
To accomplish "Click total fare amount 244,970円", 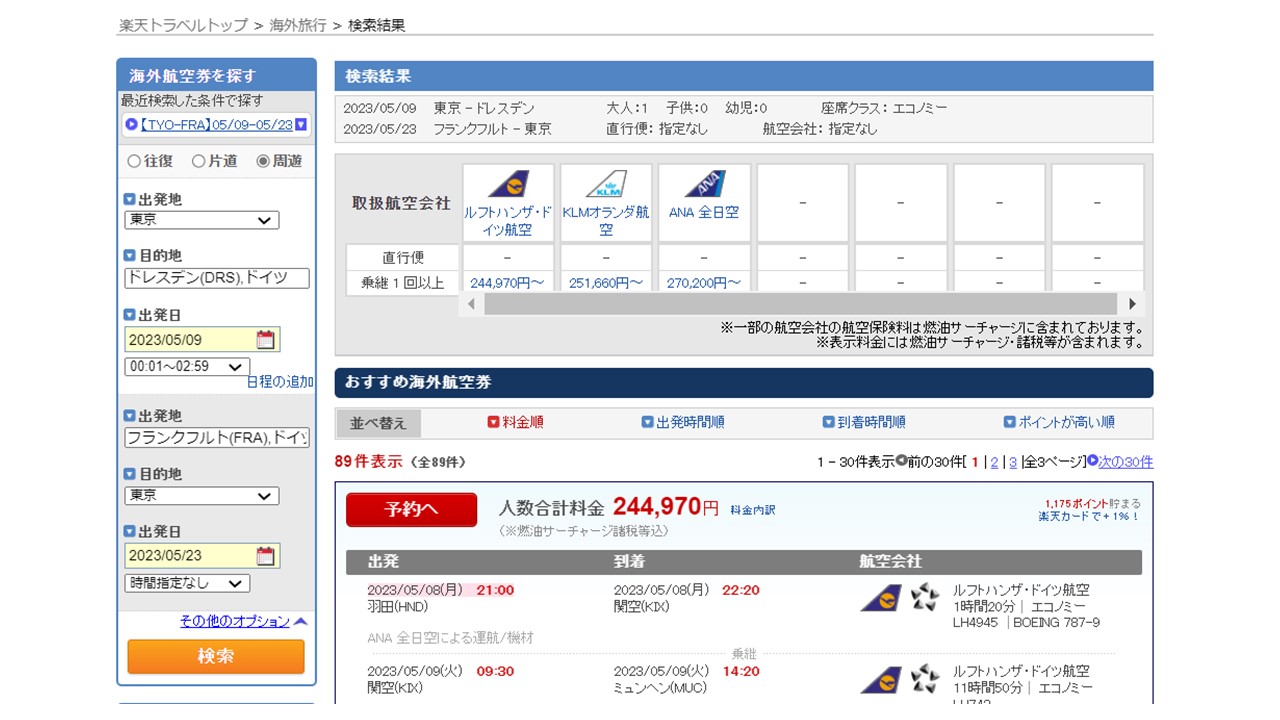I will click(x=666, y=507).
